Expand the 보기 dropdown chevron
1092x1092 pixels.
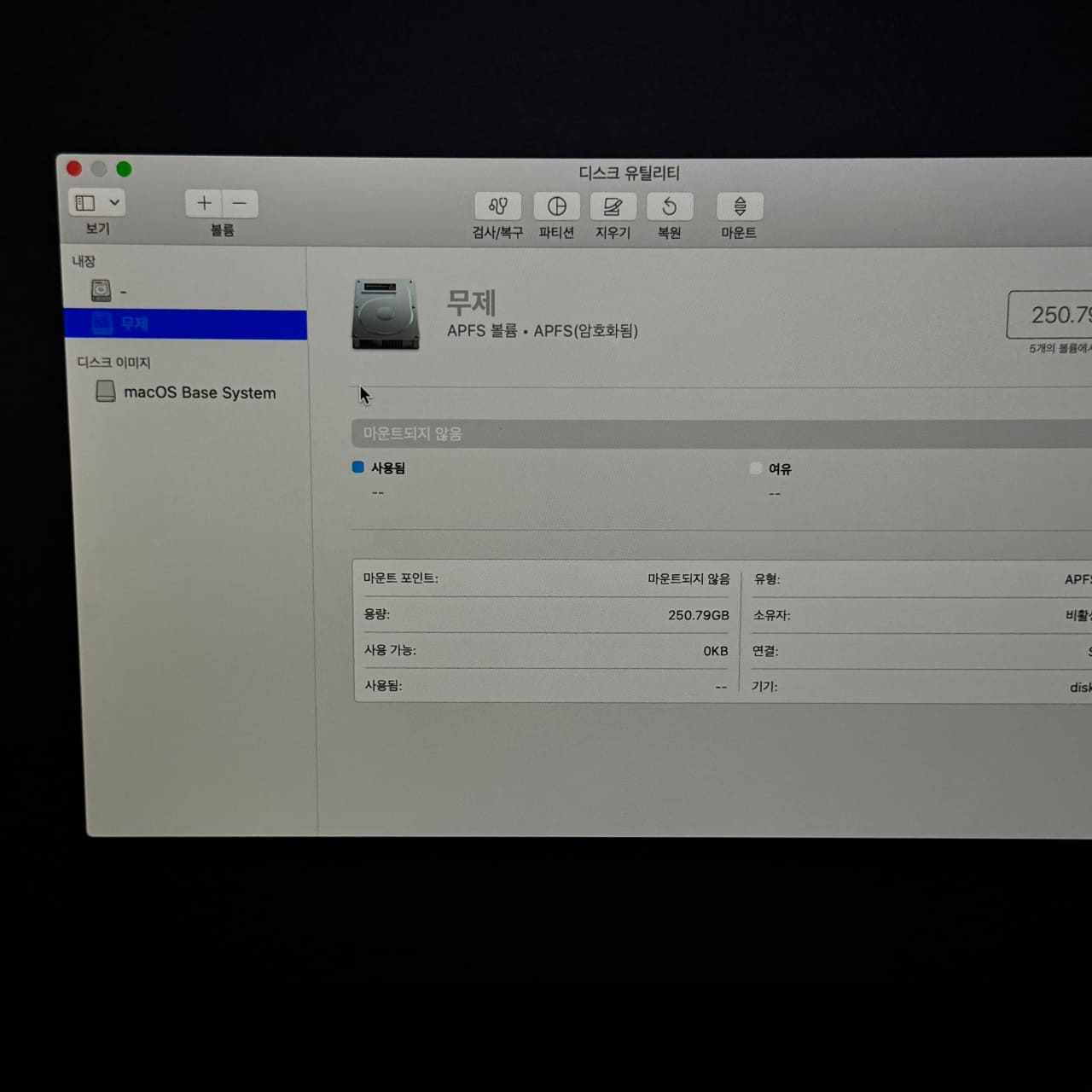(114, 202)
